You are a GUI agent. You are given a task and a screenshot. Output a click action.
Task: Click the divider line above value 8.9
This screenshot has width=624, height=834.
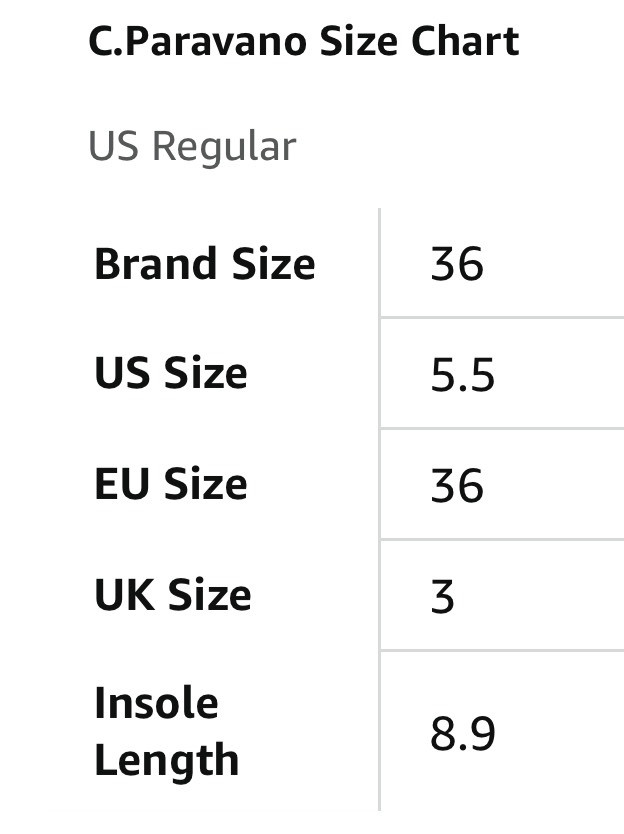tap(500, 650)
